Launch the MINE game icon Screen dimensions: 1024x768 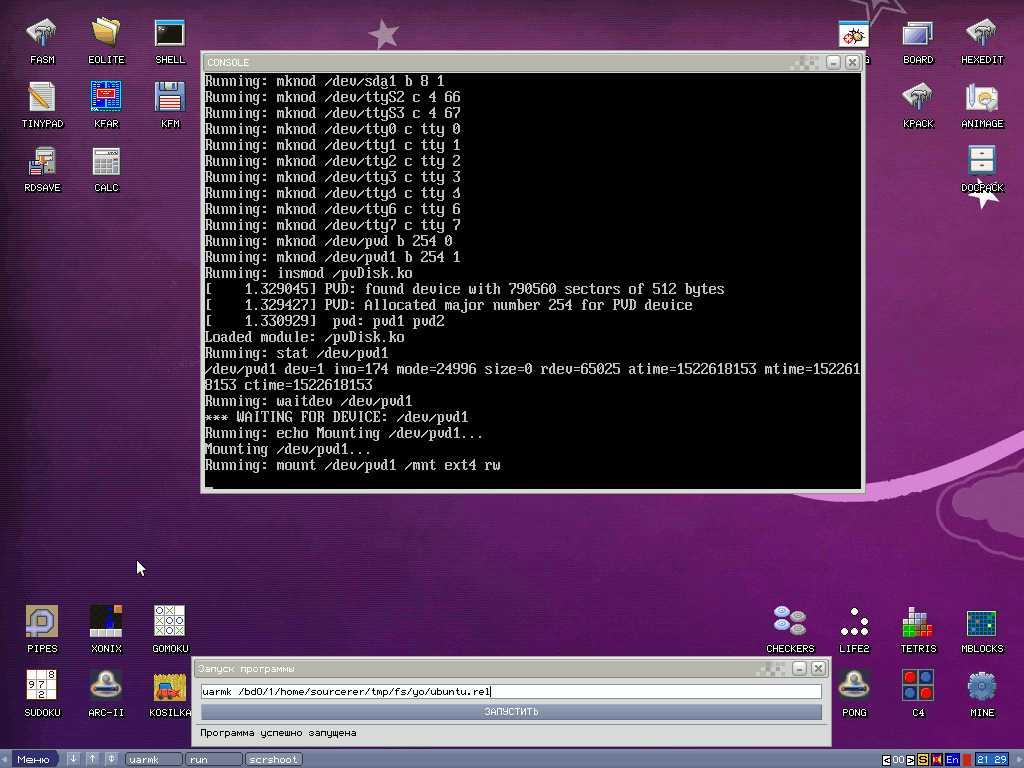pyautogui.click(x=982, y=687)
